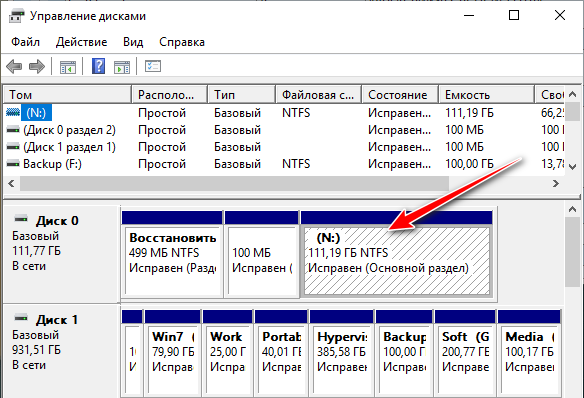Select the (Диск 0 раздел 2) volume row

tap(285, 130)
